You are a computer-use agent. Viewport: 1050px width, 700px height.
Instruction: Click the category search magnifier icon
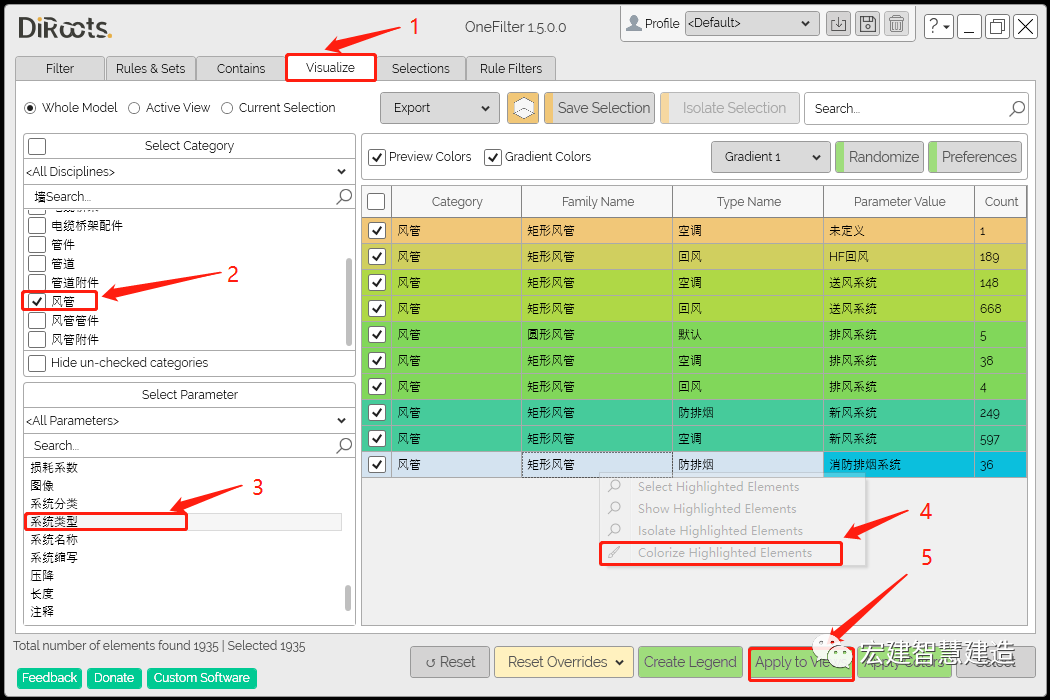pyautogui.click(x=344, y=197)
